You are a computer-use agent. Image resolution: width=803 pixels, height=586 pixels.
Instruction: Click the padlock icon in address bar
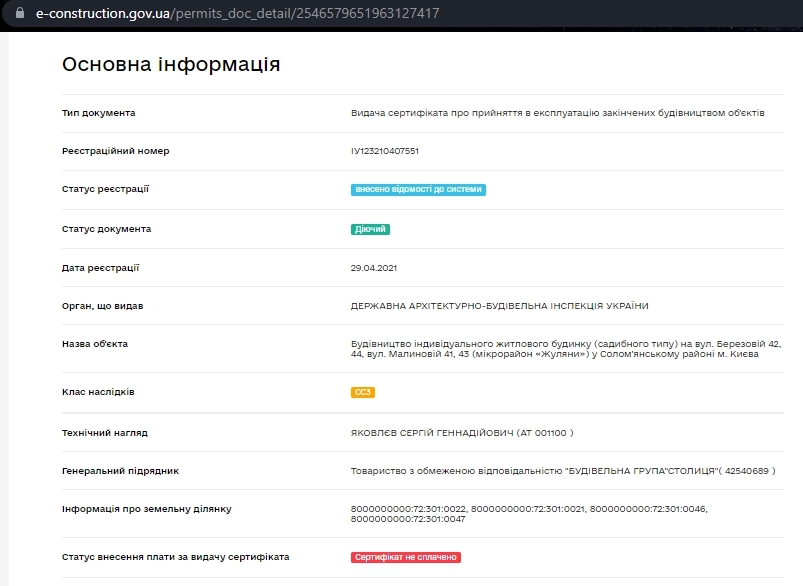coord(20,13)
